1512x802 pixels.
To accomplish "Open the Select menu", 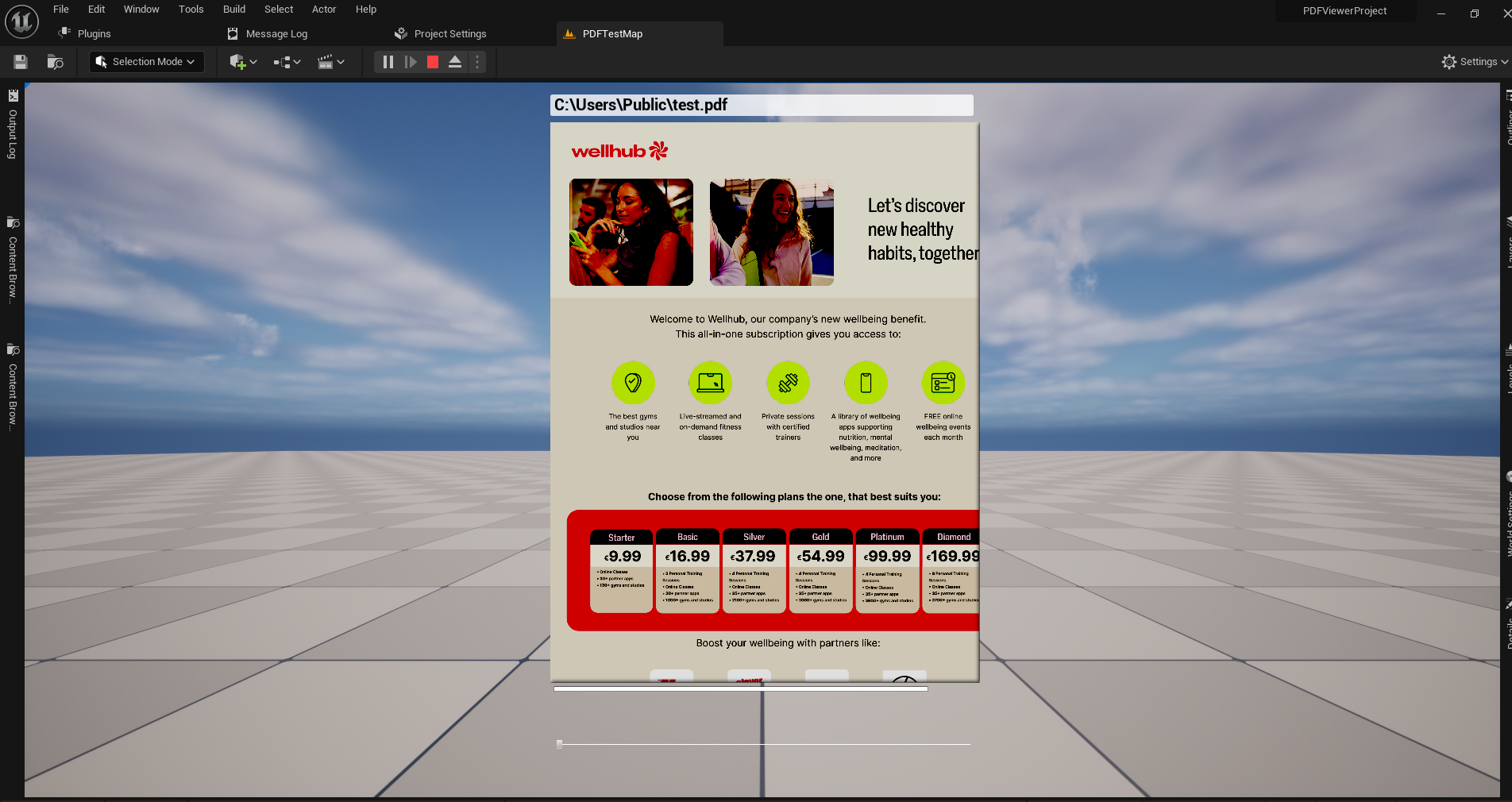I will click(279, 10).
